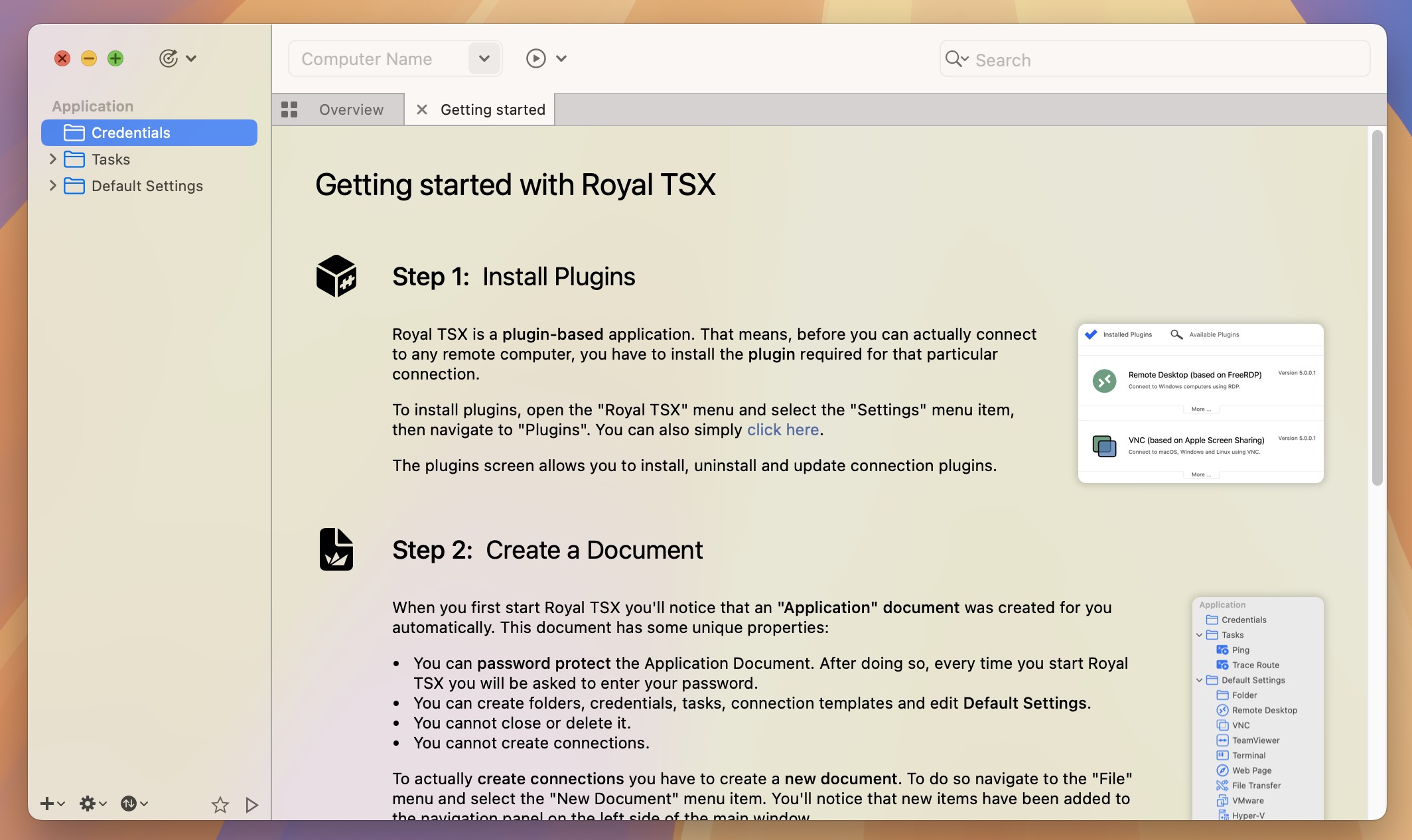This screenshot has width=1412, height=840.
Task: Click the Available Plugins label in the preview
Action: (x=1214, y=334)
